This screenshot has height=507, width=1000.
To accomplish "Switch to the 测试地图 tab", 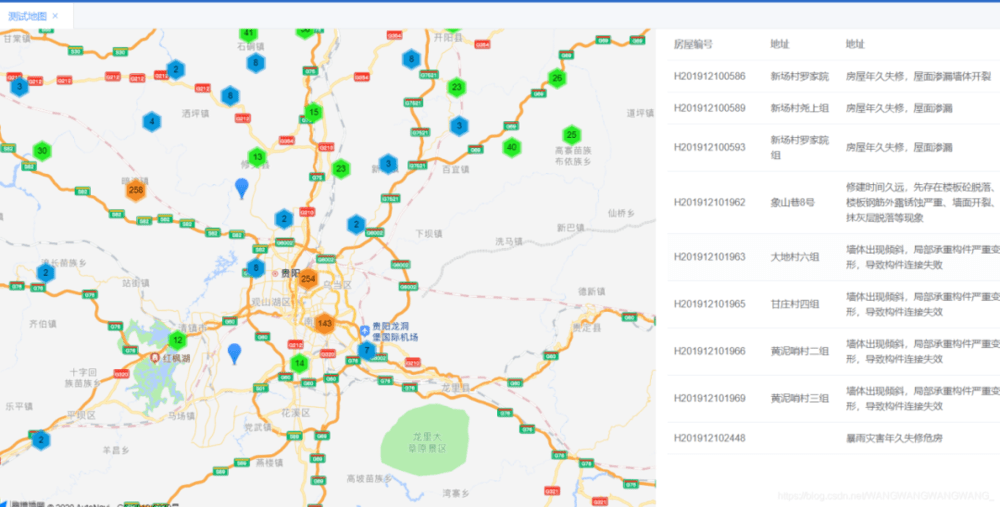I will (x=27, y=16).
